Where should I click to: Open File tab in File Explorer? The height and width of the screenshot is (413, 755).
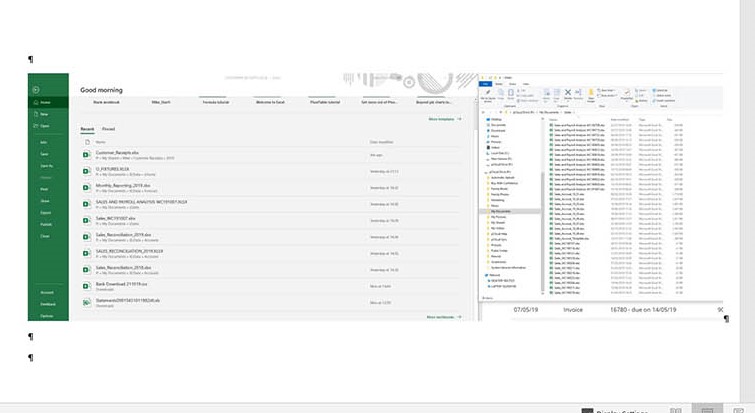[485, 84]
